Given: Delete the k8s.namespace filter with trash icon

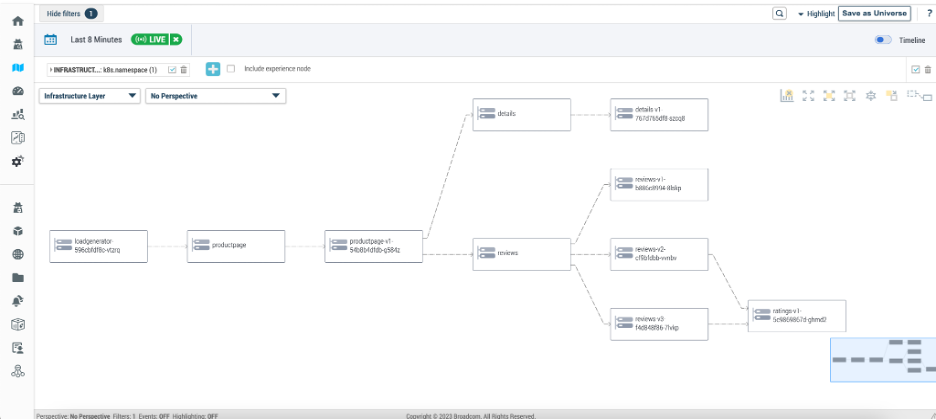Looking at the screenshot, I should (184, 70).
